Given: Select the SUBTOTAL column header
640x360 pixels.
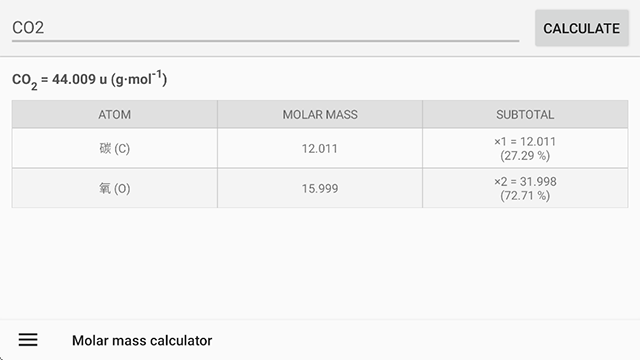Looking at the screenshot, I should point(525,114).
